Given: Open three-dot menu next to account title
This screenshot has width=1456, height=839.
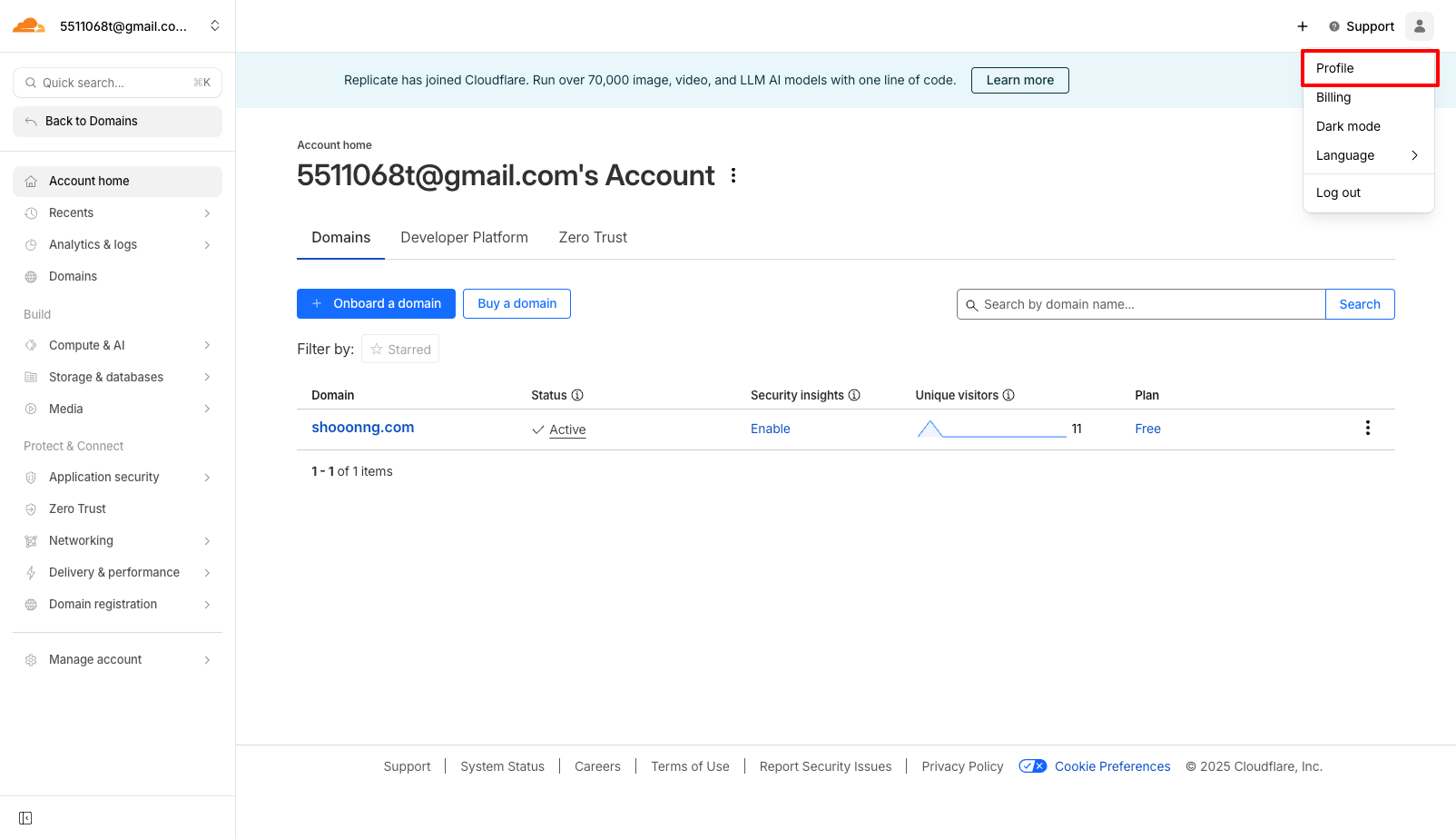Looking at the screenshot, I should coord(733,175).
